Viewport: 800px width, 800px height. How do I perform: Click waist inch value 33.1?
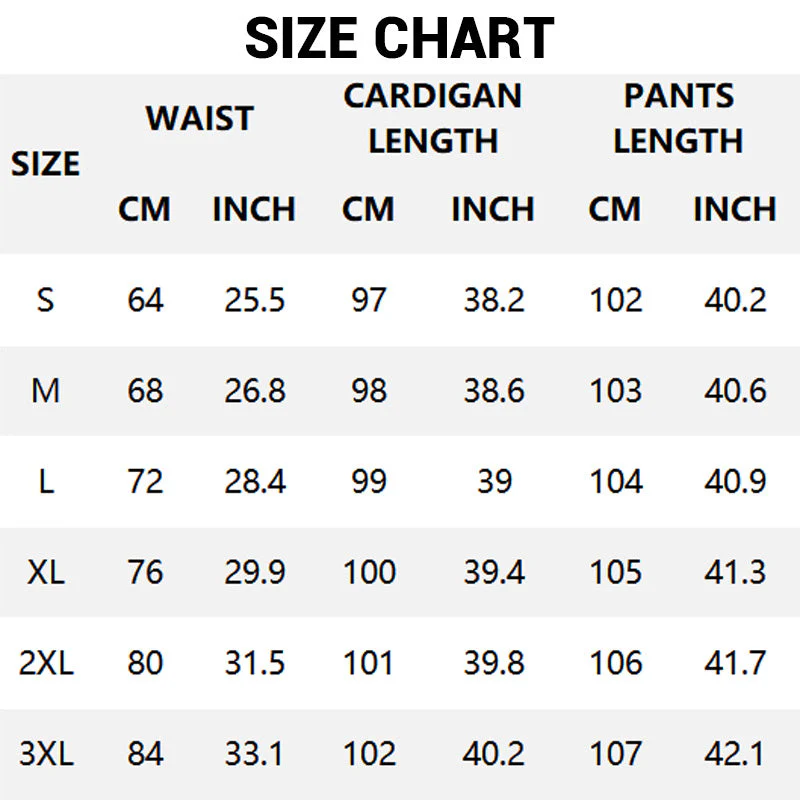point(254,754)
